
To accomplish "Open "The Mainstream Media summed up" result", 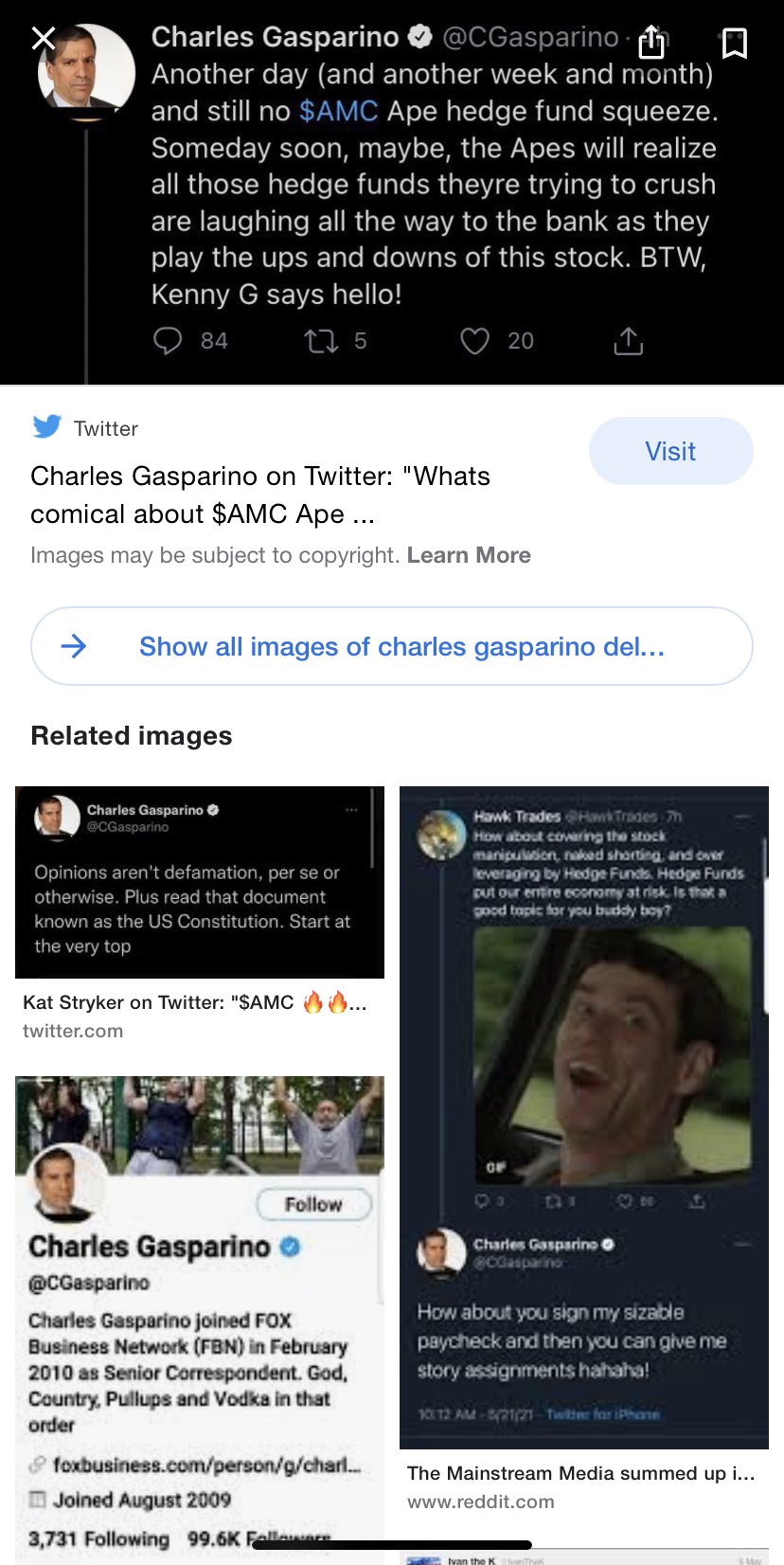I will tap(581, 1473).
